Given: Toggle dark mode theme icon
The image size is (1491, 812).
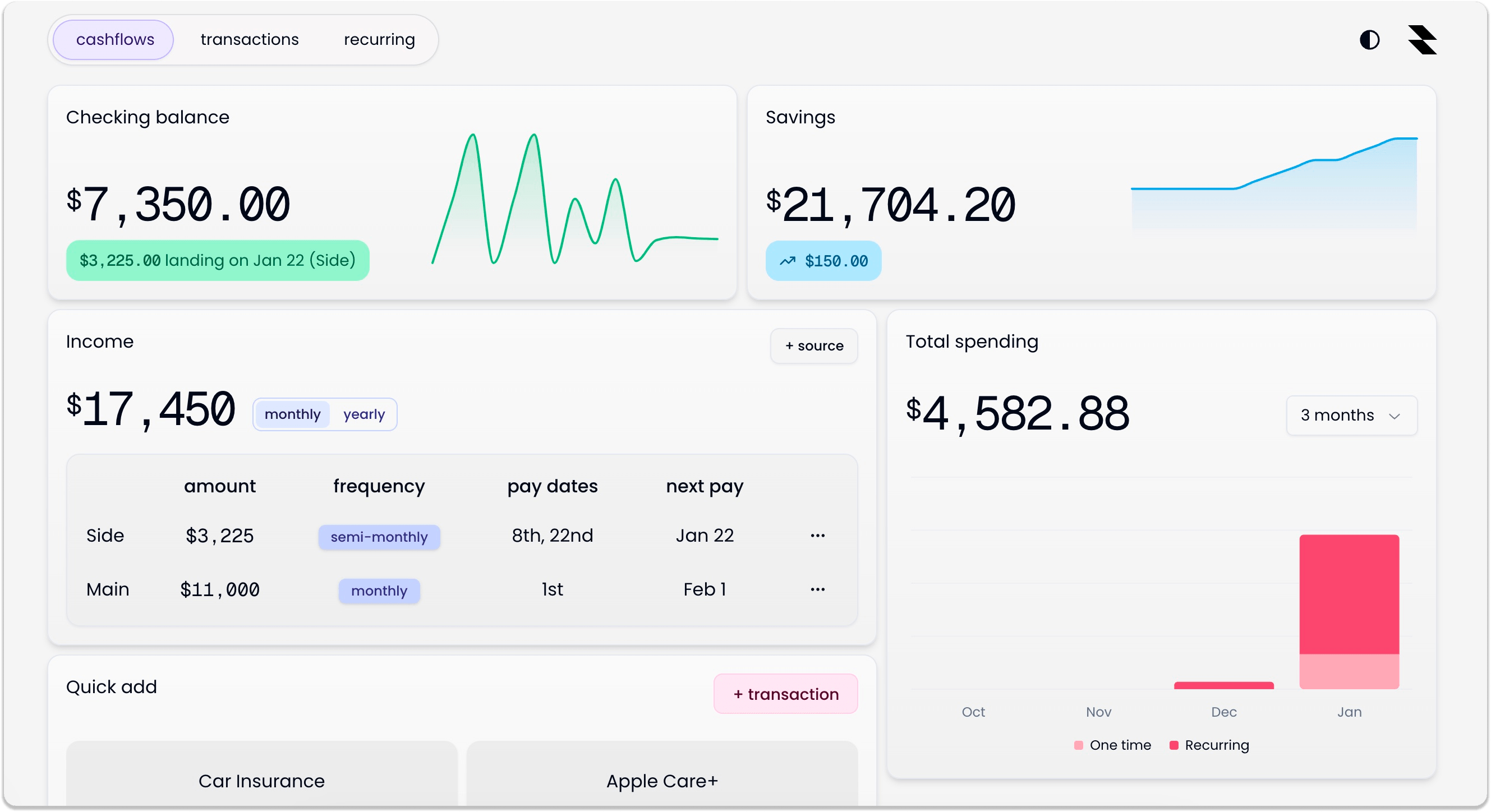Looking at the screenshot, I should tap(1369, 40).
